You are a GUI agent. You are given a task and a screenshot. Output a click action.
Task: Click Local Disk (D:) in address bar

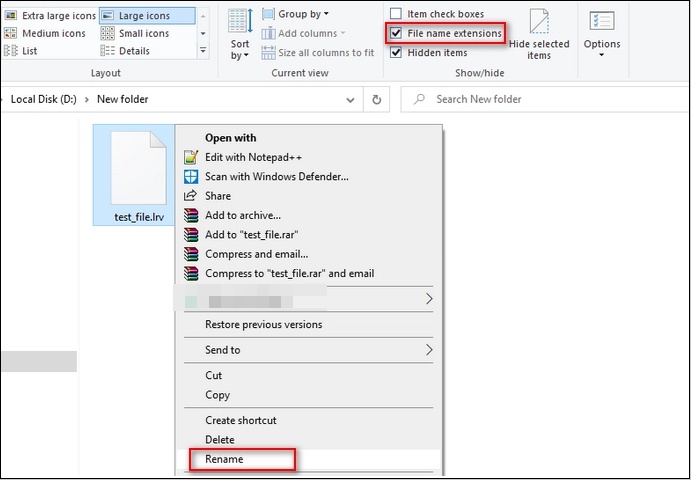tap(43, 99)
